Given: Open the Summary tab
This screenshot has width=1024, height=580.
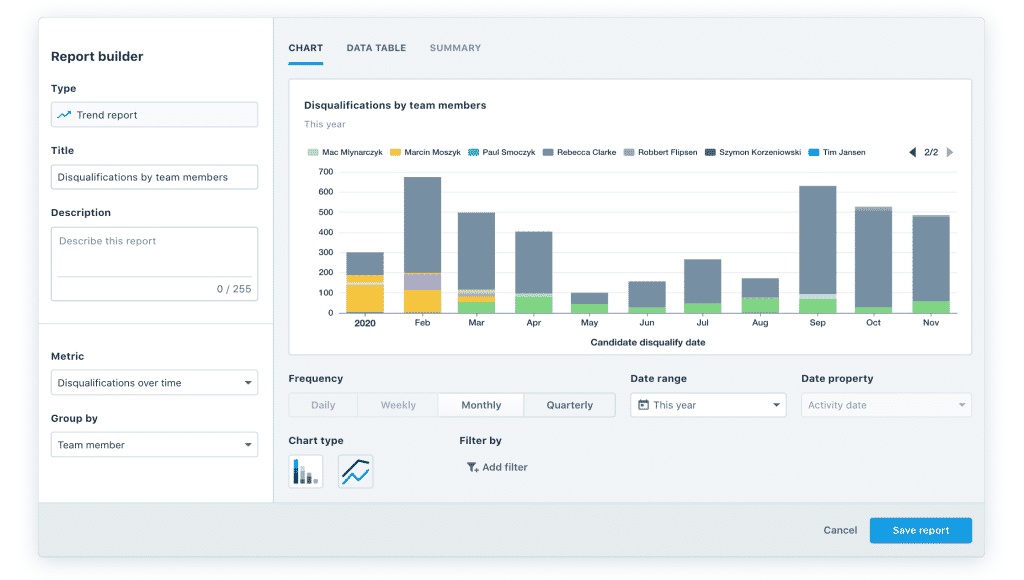Looking at the screenshot, I should [455, 47].
